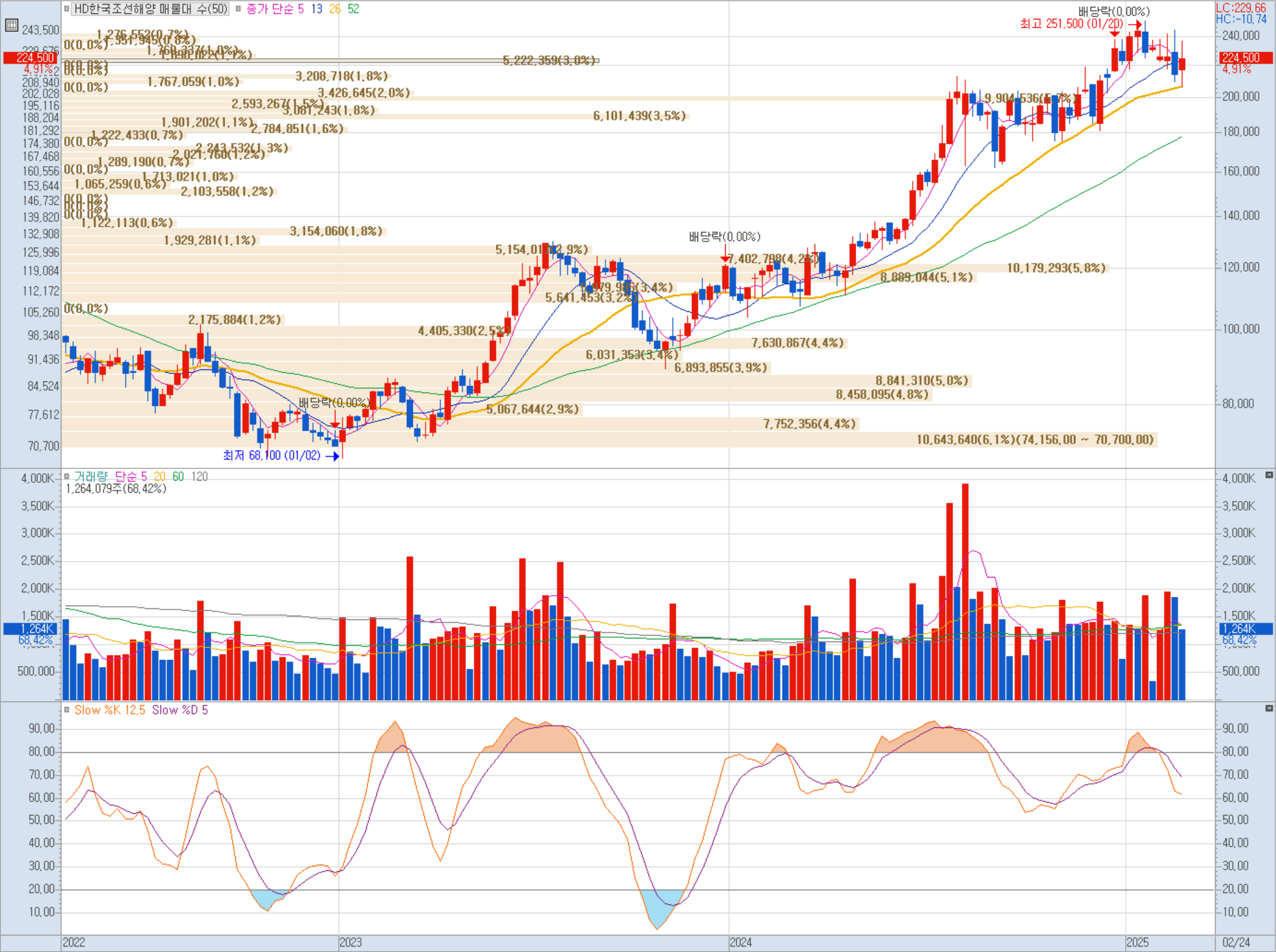Toggle the square marker beside 거래량 indicator
This screenshot has width=1276, height=952.
point(67,477)
